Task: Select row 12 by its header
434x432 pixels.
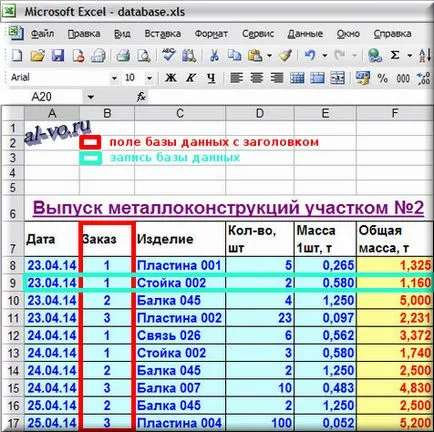Action: coord(12,335)
